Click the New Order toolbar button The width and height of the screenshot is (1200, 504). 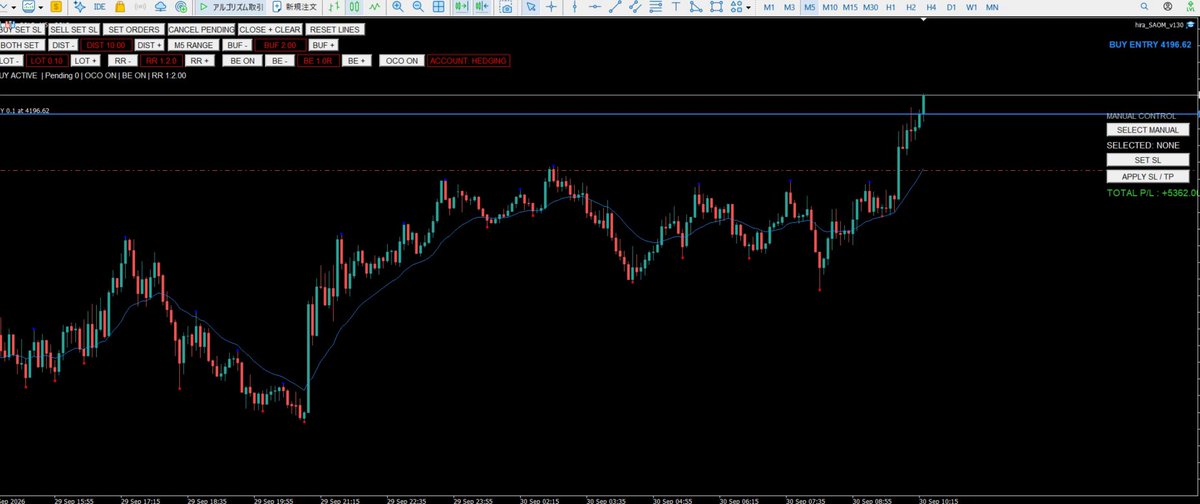point(295,6)
